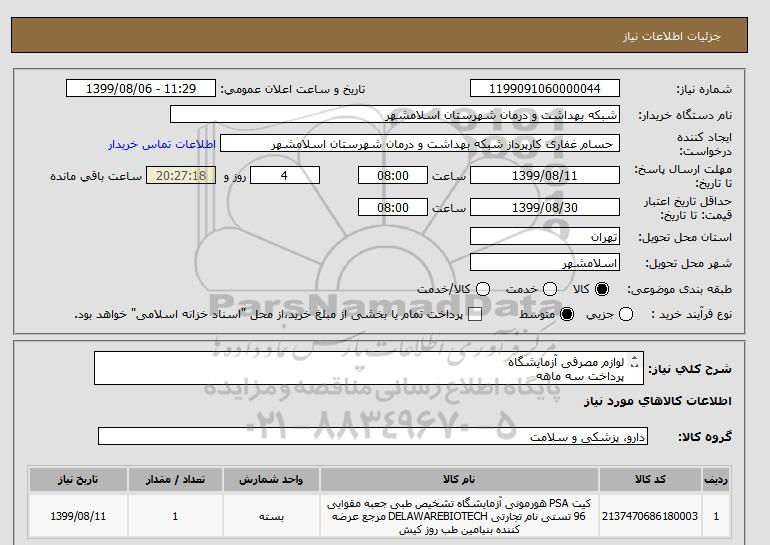Click the price validity date 1399/08/30 field
This screenshot has height=545, width=770.
tap(545, 207)
